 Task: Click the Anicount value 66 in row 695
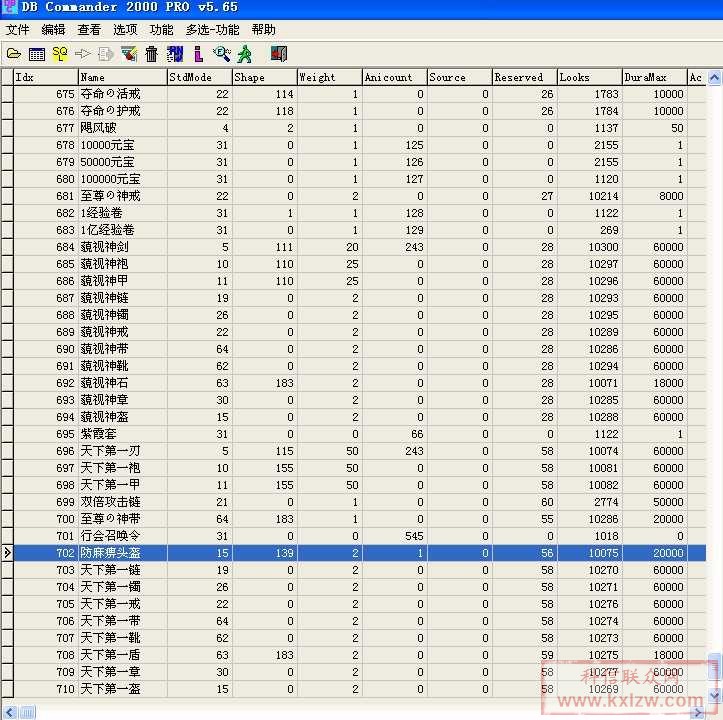[x=395, y=434]
